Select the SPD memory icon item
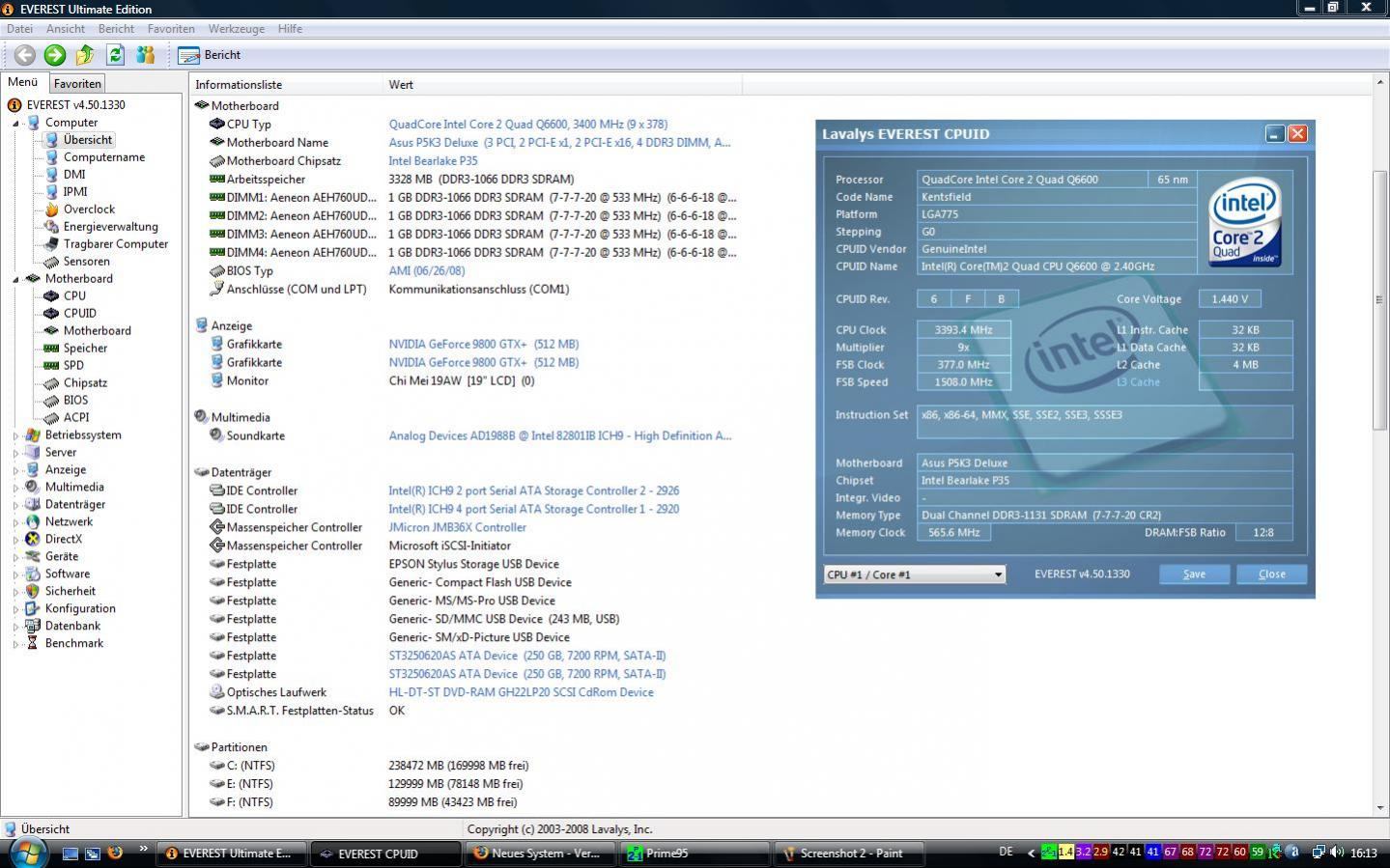The image size is (1390, 868). [x=51, y=366]
